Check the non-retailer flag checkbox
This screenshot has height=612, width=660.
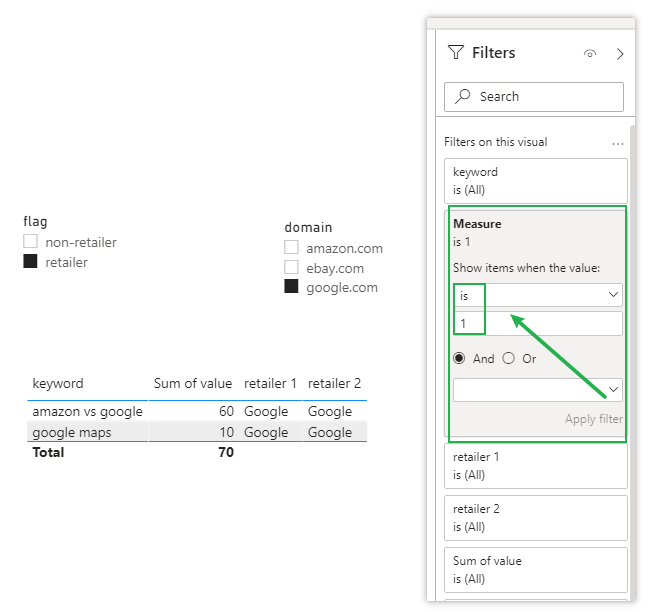30,242
